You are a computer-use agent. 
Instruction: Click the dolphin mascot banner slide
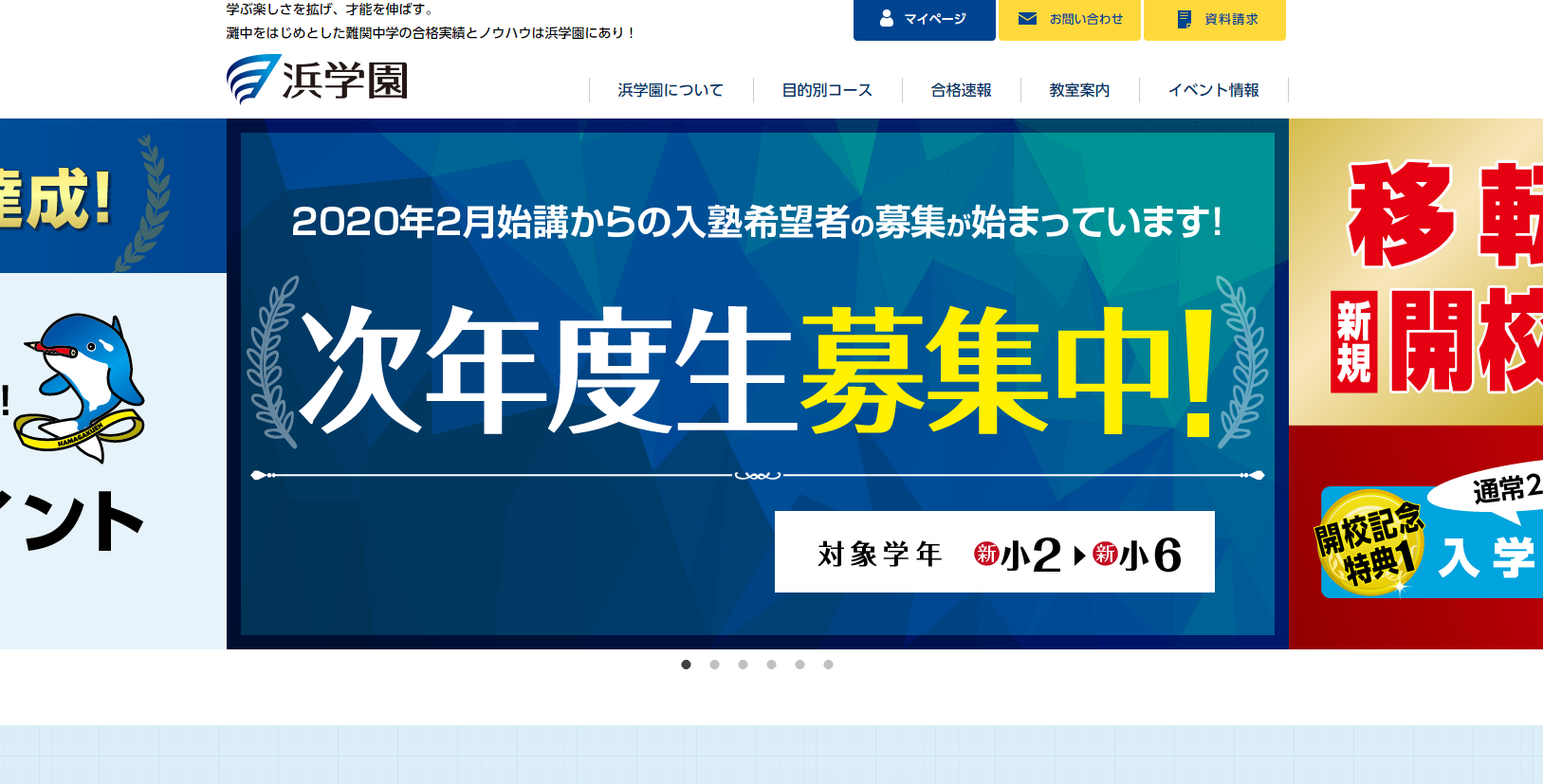click(x=113, y=384)
